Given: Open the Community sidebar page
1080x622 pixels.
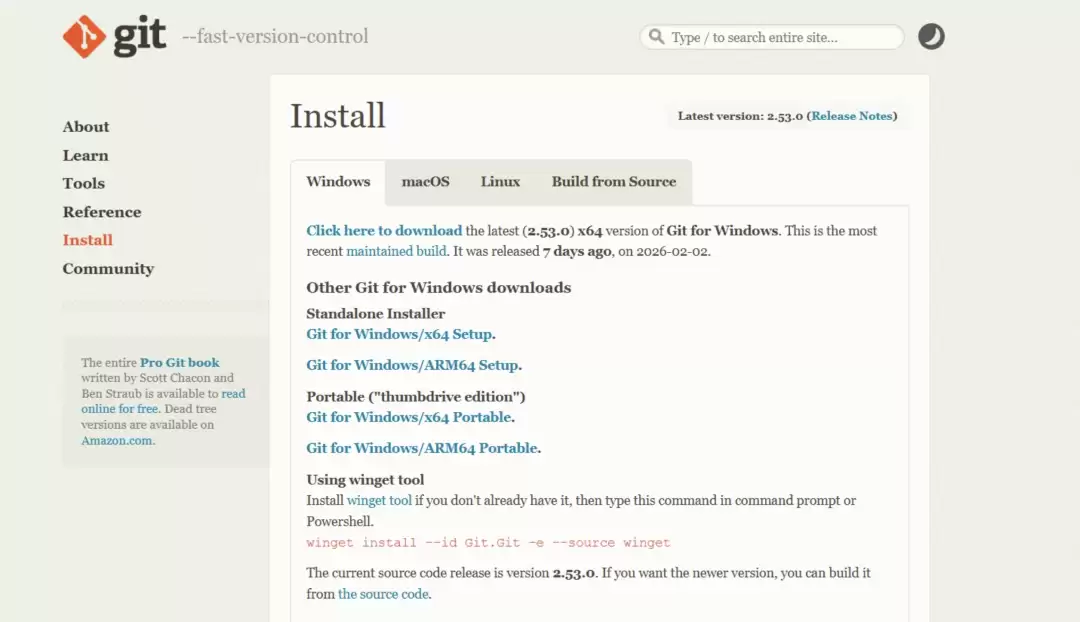Looking at the screenshot, I should (108, 269).
